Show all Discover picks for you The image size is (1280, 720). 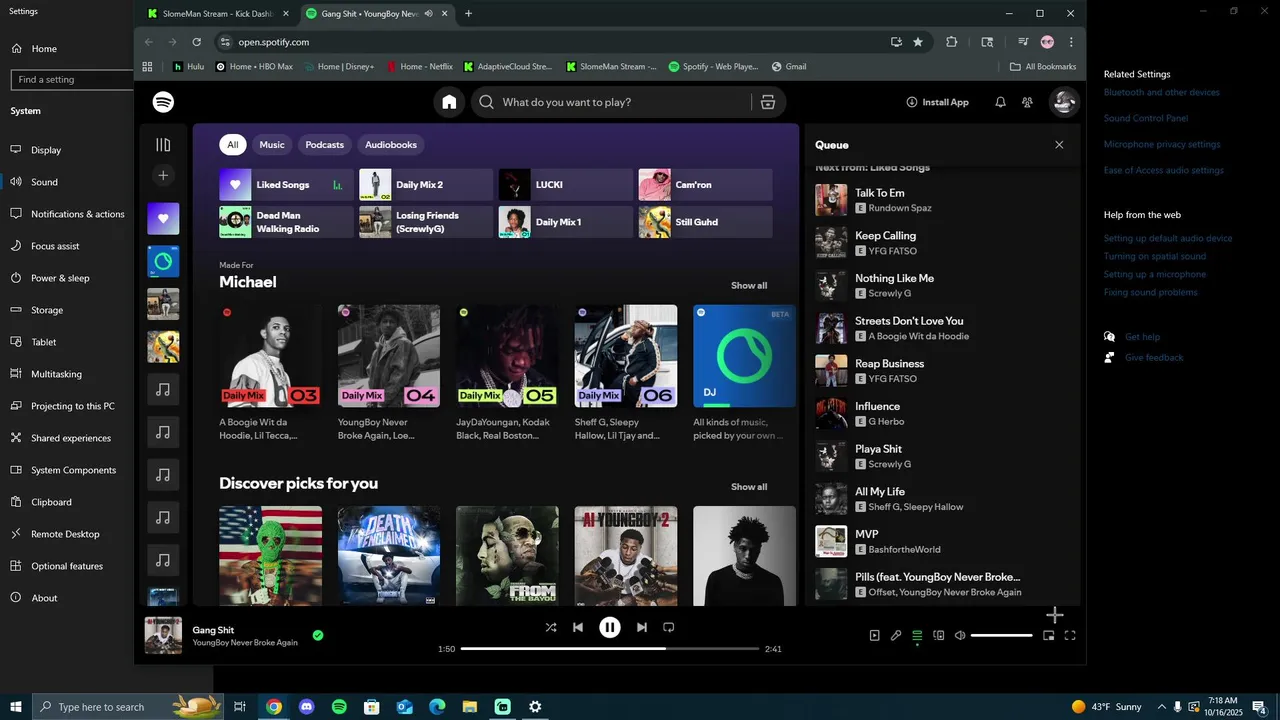point(749,487)
